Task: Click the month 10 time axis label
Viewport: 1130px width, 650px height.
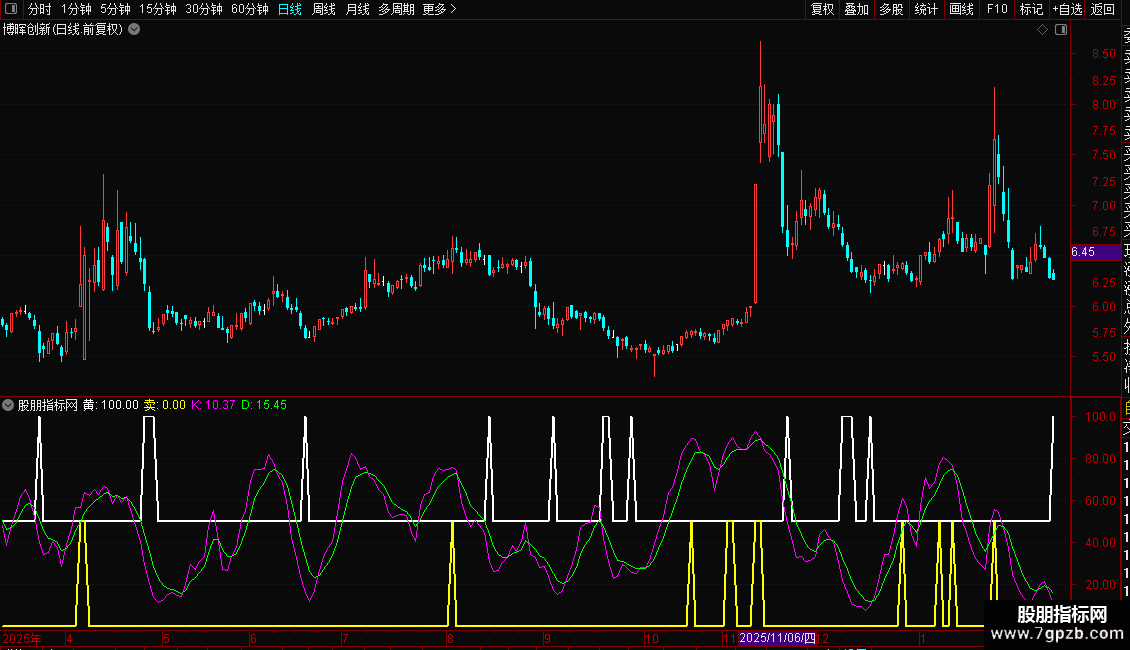Action: 651,638
